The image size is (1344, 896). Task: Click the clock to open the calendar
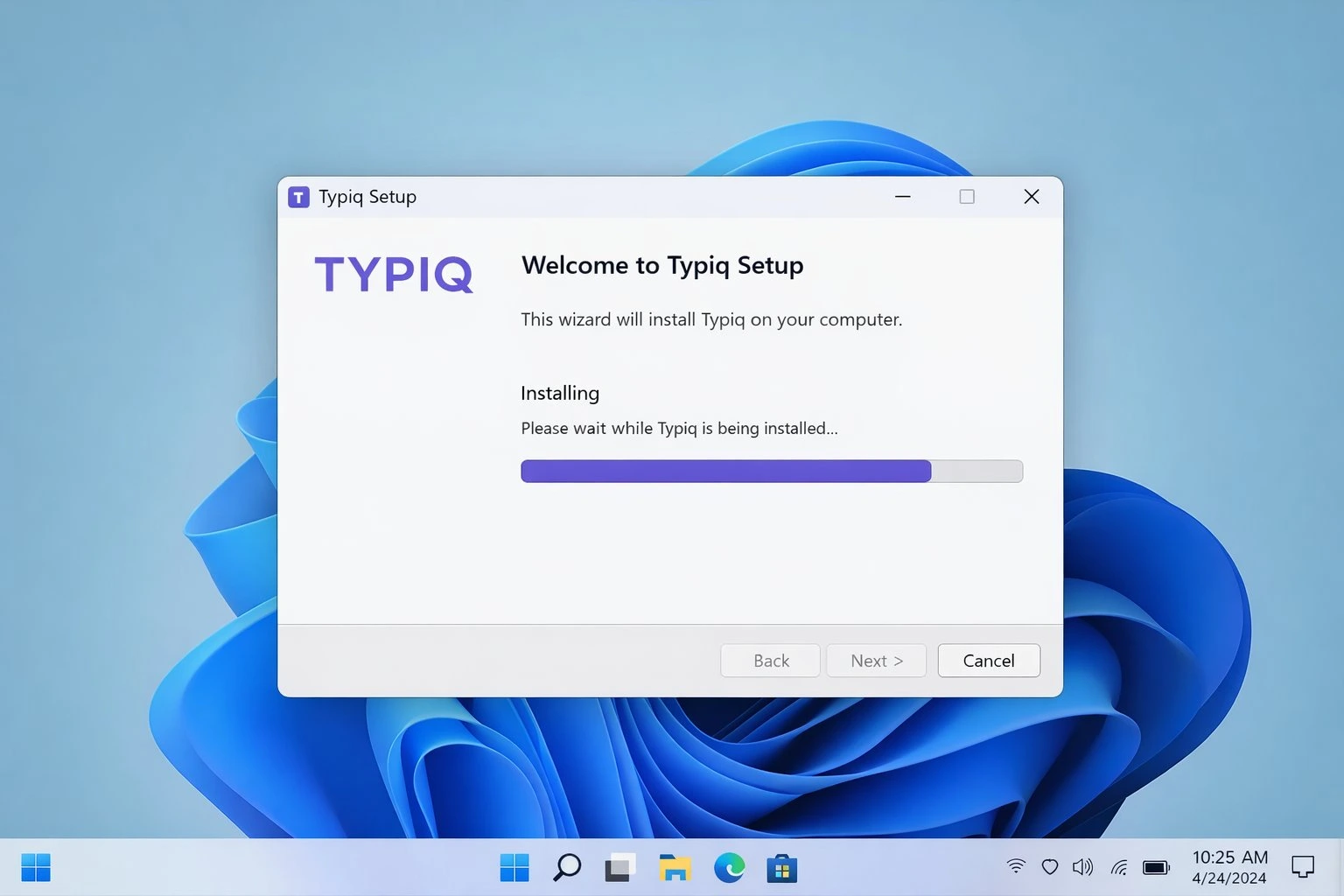1229,866
